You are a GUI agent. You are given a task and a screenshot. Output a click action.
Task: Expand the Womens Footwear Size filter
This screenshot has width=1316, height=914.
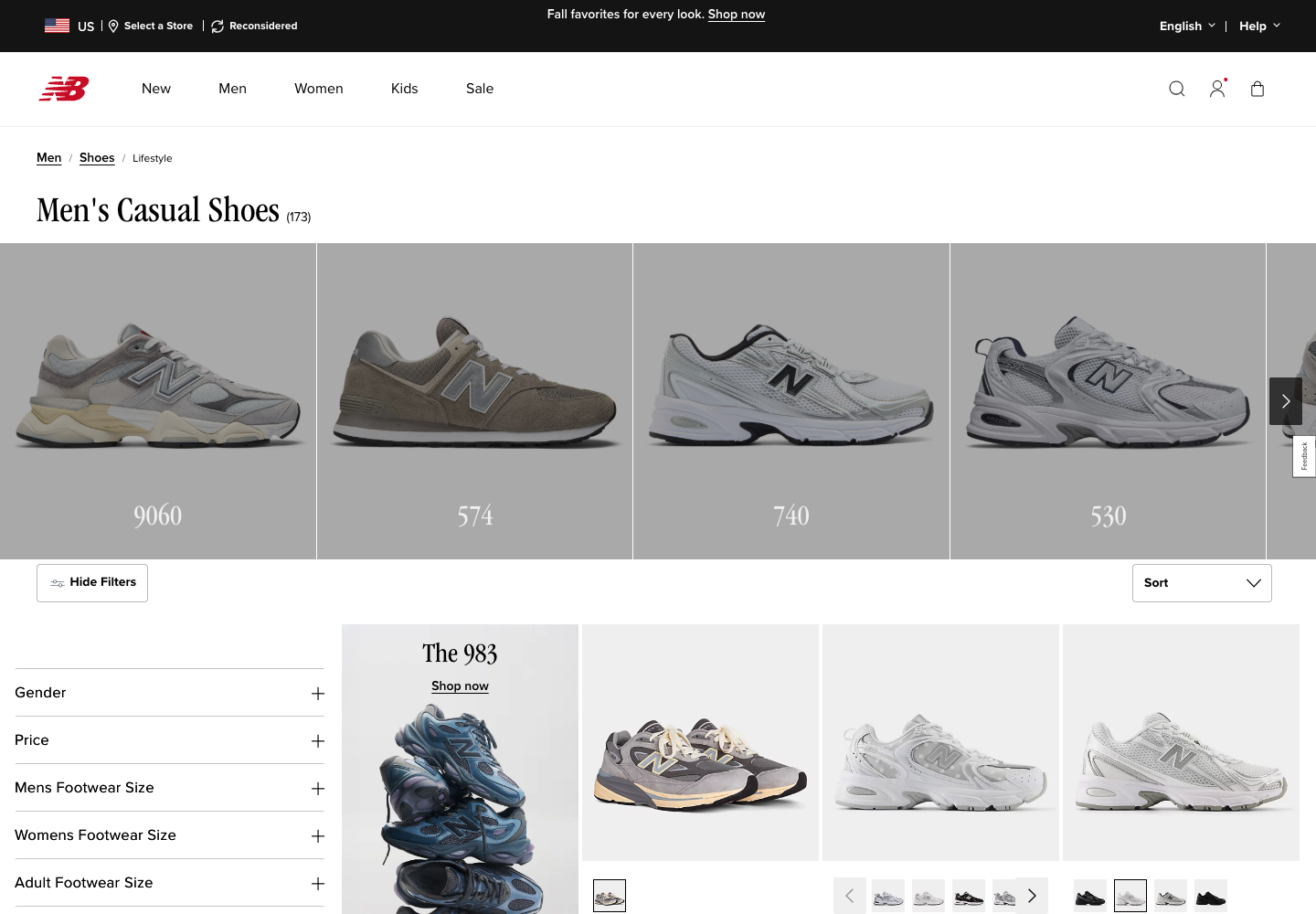[170, 835]
